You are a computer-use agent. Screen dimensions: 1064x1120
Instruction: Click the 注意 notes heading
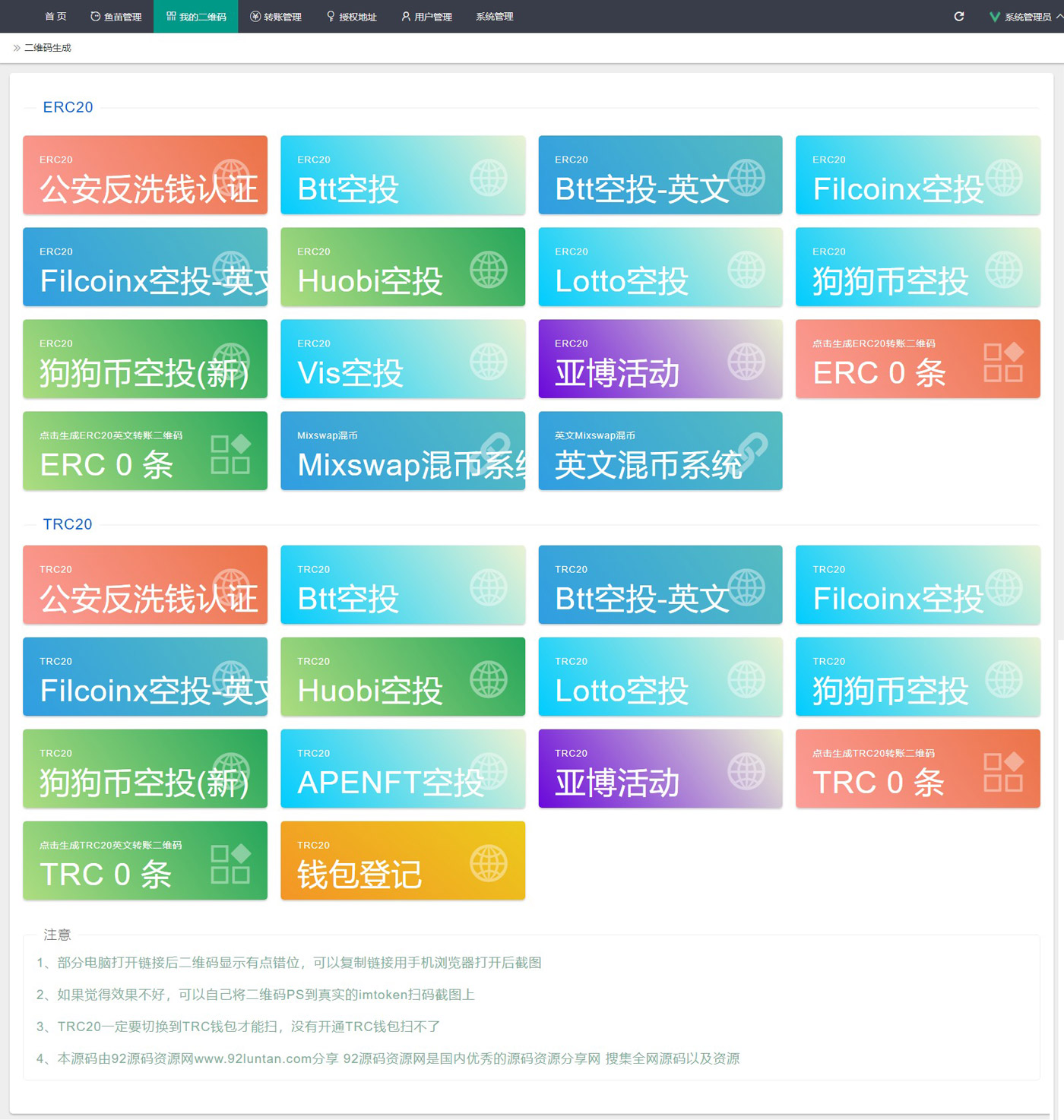point(57,935)
